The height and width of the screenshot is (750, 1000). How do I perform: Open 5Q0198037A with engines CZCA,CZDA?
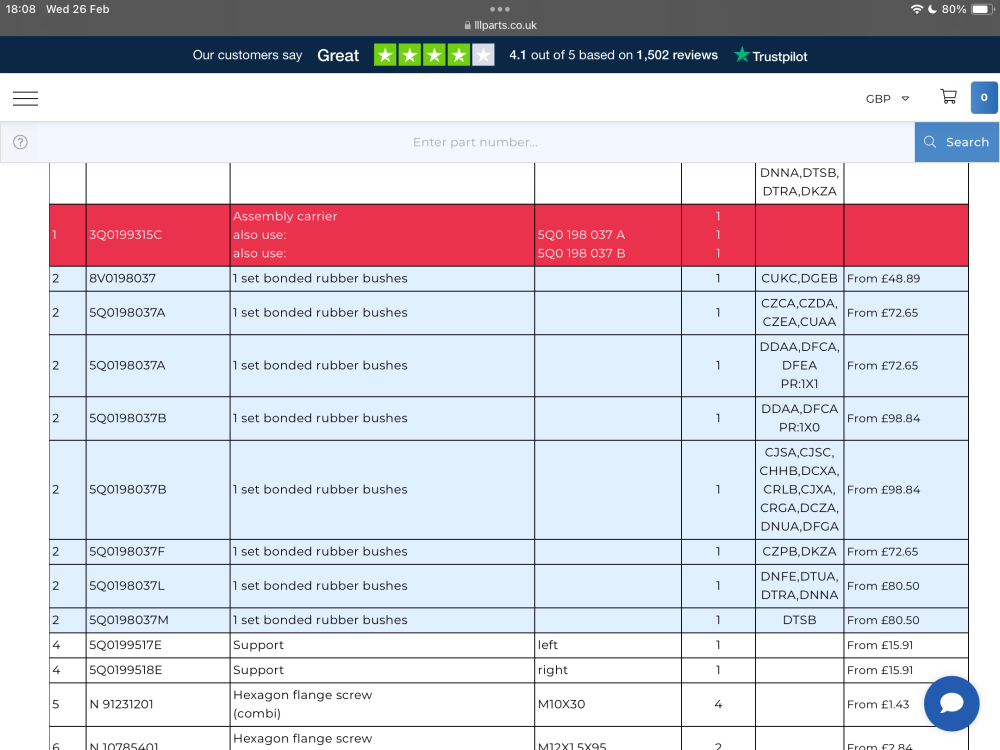[x=128, y=312]
